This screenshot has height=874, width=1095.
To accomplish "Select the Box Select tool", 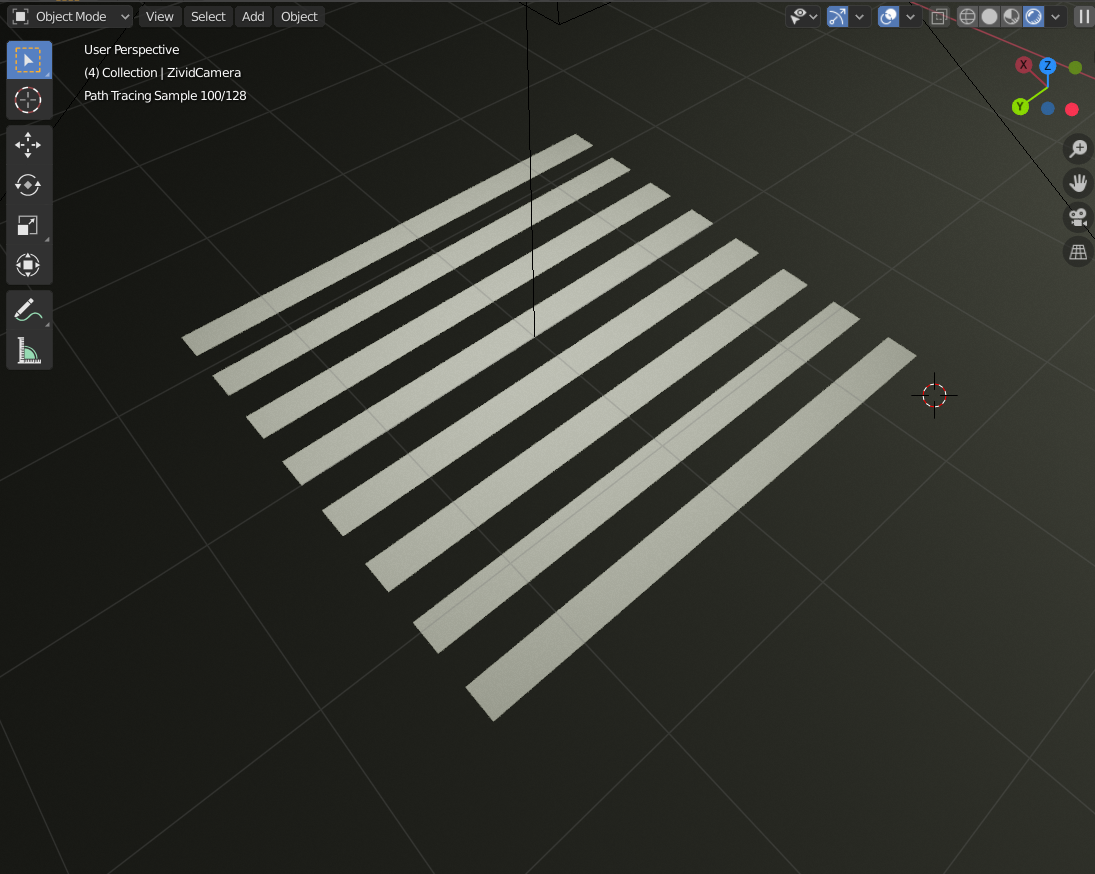I will click(28, 59).
